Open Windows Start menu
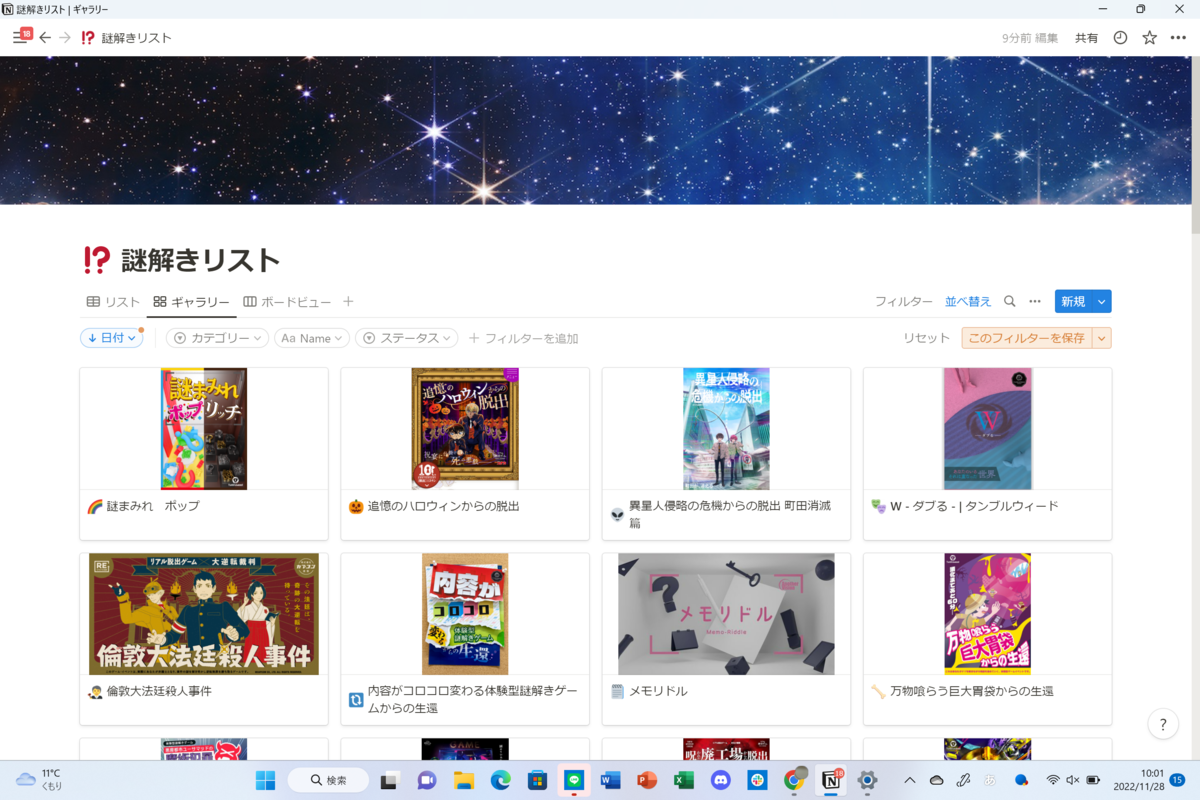The width and height of the screenshot is (1200, 800). [266, 780]
